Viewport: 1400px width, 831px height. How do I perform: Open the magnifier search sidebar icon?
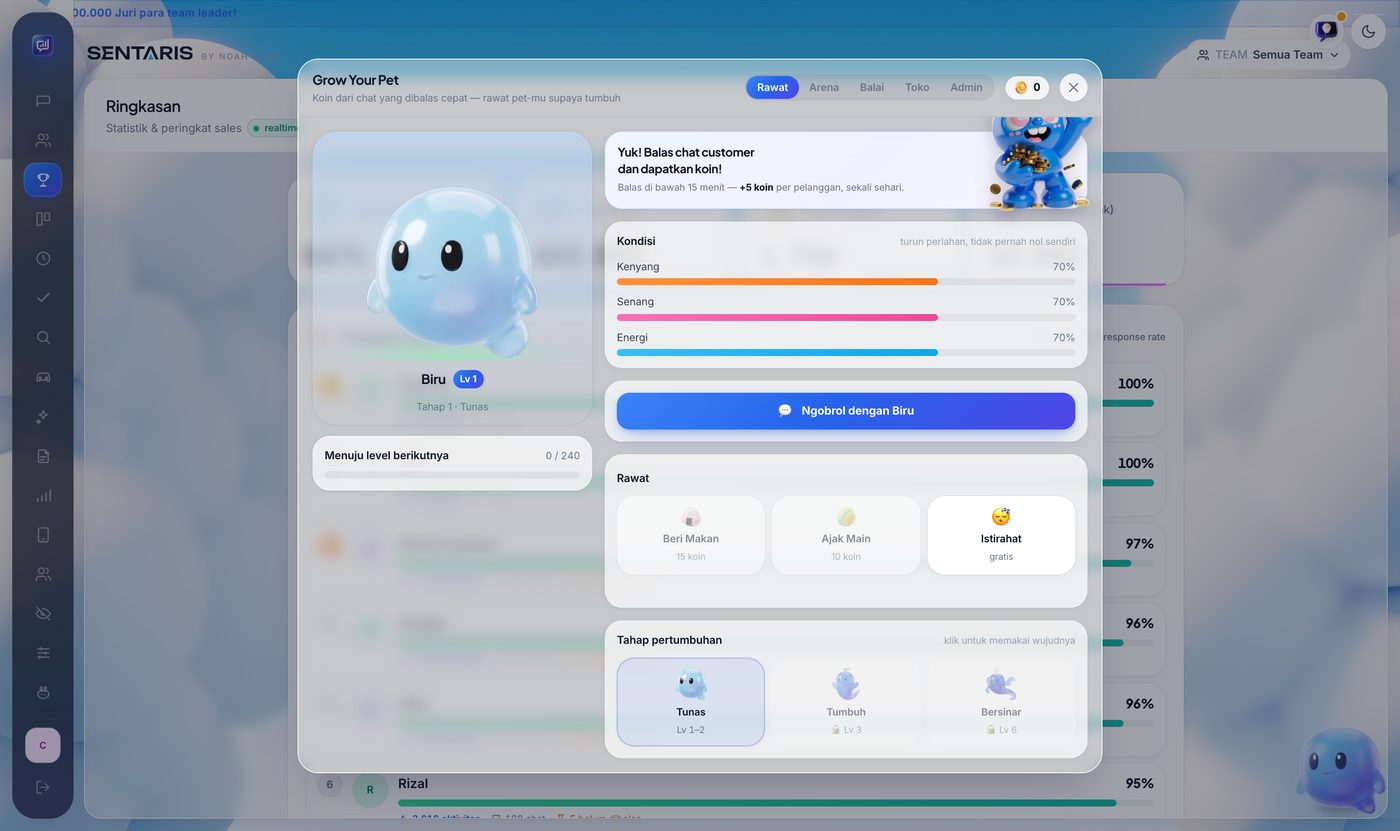coord(43,337)
